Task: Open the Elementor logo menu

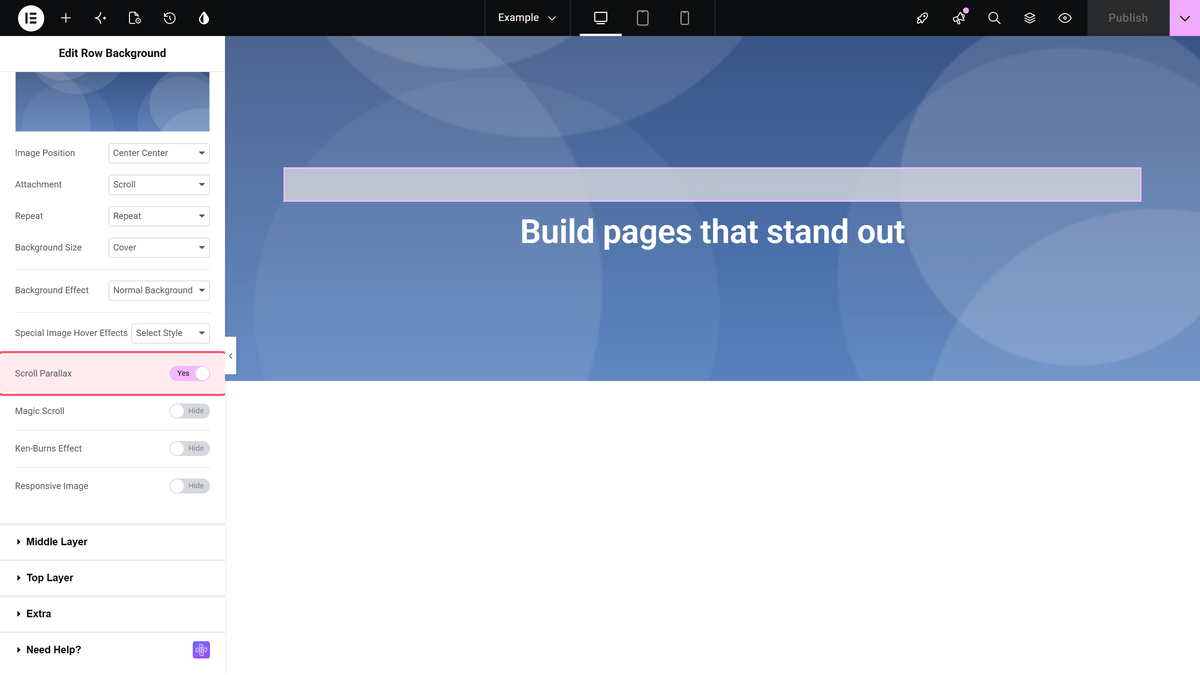Action: pos(31,18)
